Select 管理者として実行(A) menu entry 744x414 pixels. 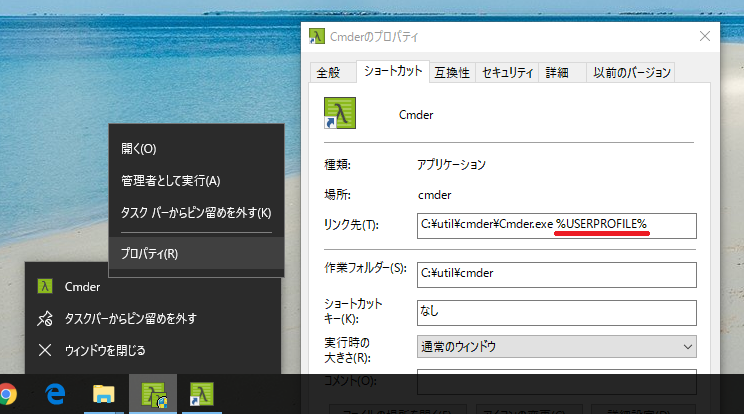tap(196, 181)
